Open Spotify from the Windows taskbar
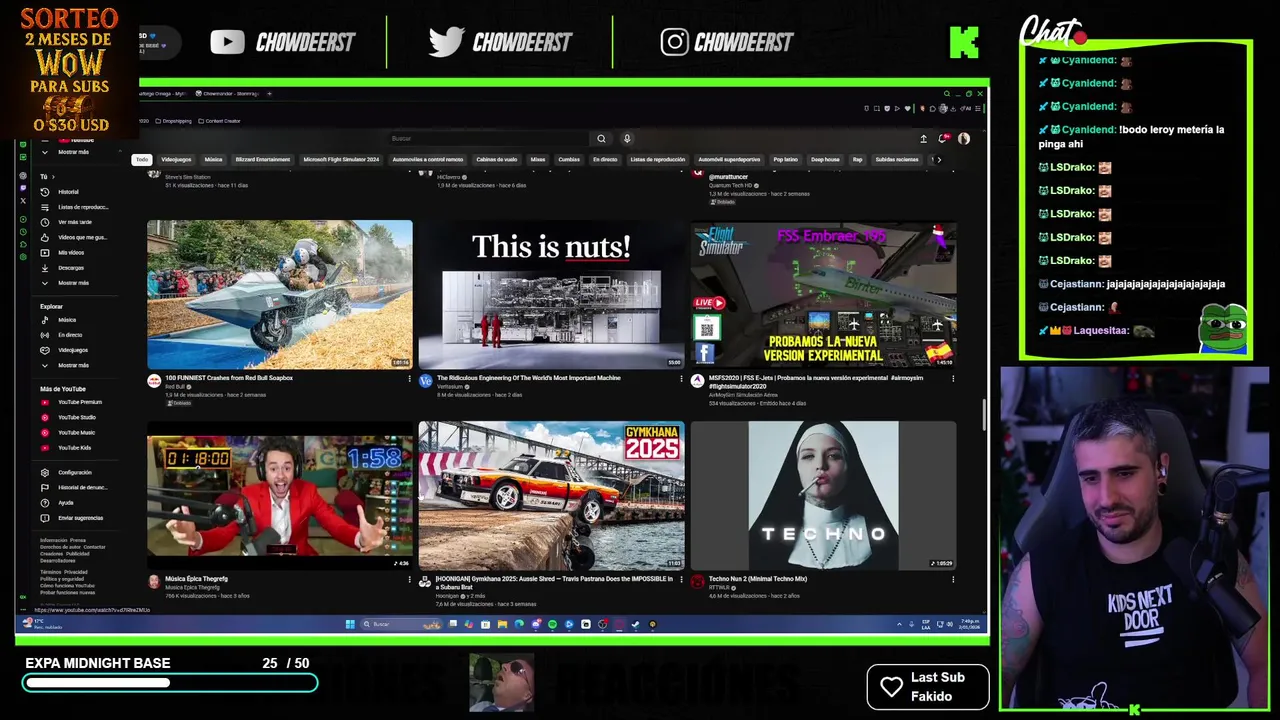This screenshot has width=1280, height=720. click(x=552, y=624)
